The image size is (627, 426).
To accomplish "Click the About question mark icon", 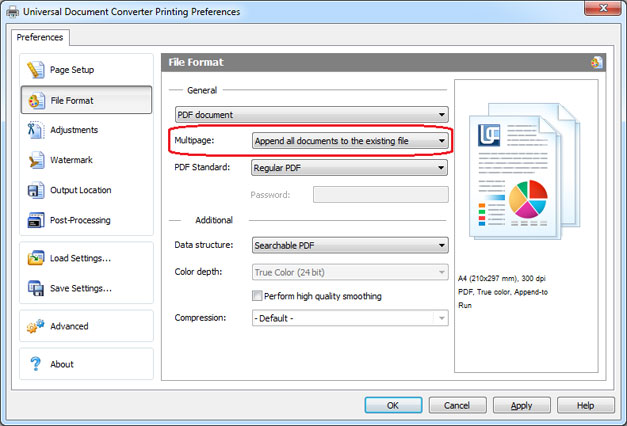I will pos(36,364).
